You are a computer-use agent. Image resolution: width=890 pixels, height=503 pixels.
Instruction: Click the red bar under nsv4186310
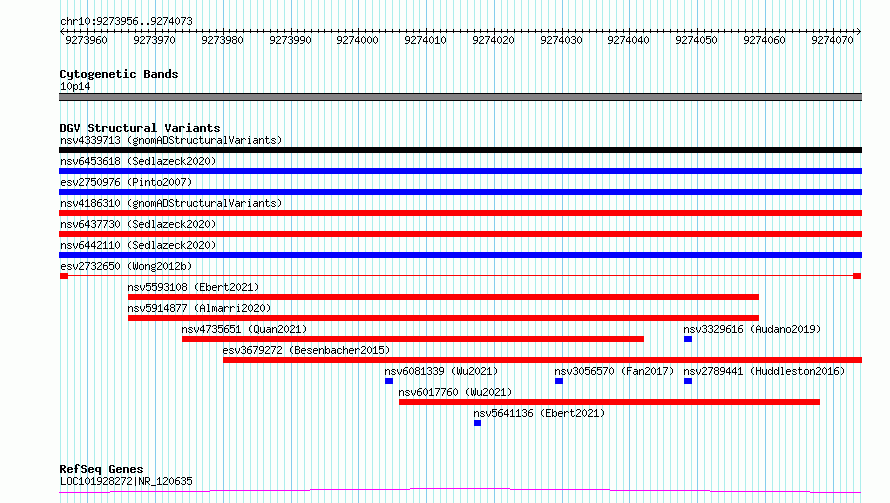pyautogui.click(x=460, y=213)
